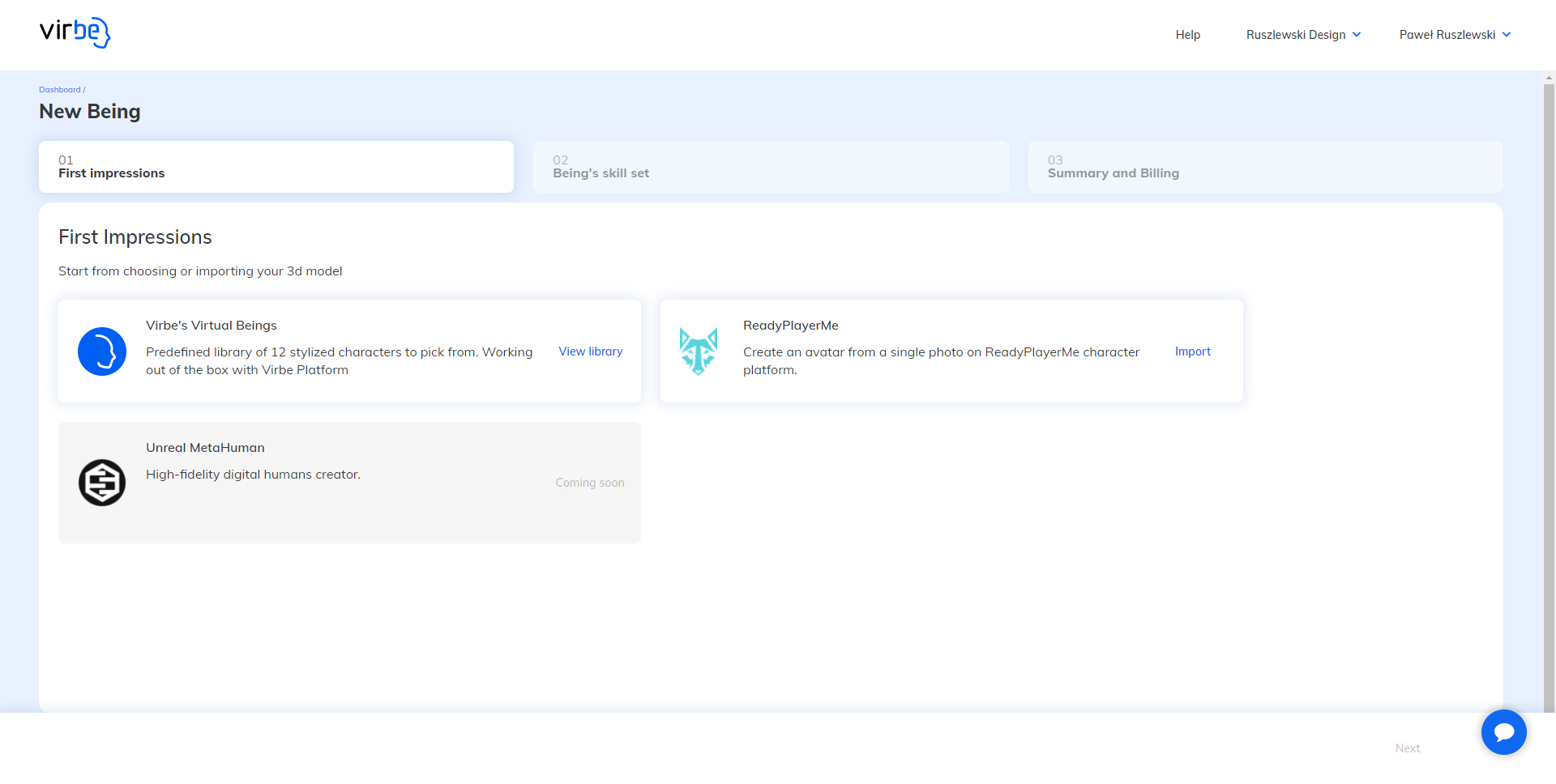Click the 'Unreal MetaHuman' card title
Image resolution: width=1556 pixels, height=784 pixels.
click(205, 448)
